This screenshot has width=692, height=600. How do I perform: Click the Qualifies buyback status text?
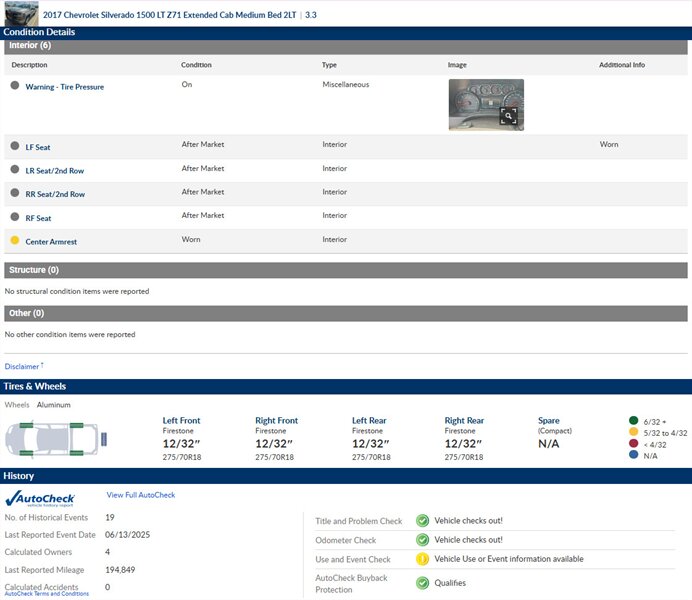click(x=450, y=583)
